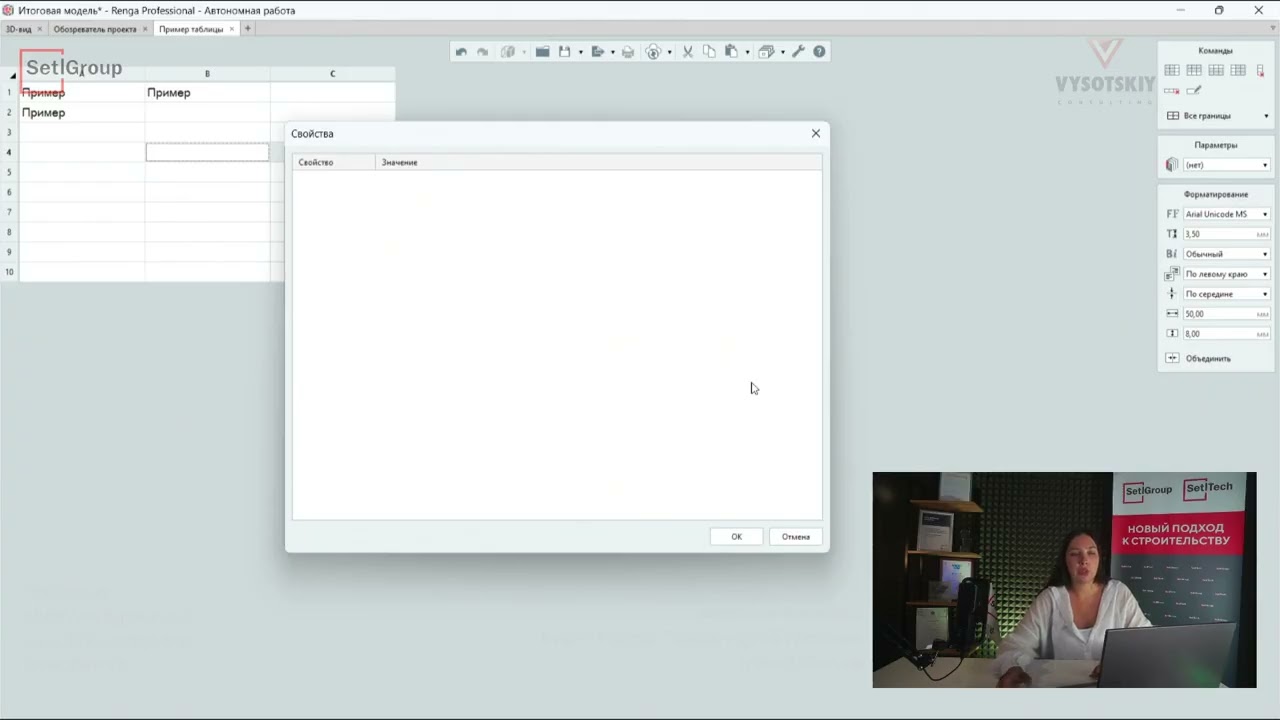Open settings via the wrench icon
The width and height of the screenshot is (1280, 720).
798,52
